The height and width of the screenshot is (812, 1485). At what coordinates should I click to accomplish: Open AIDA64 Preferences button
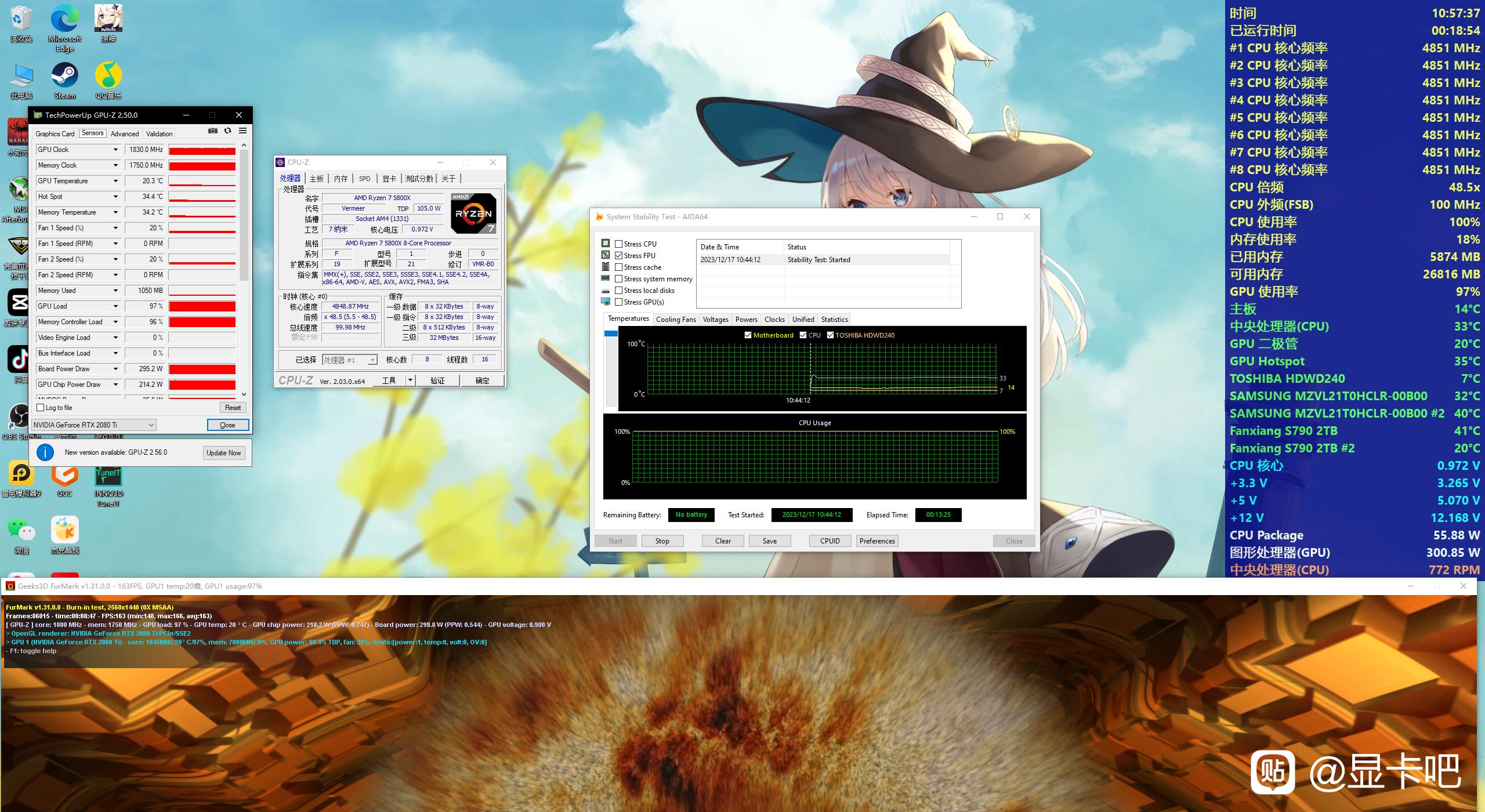[x=877, y=541]
